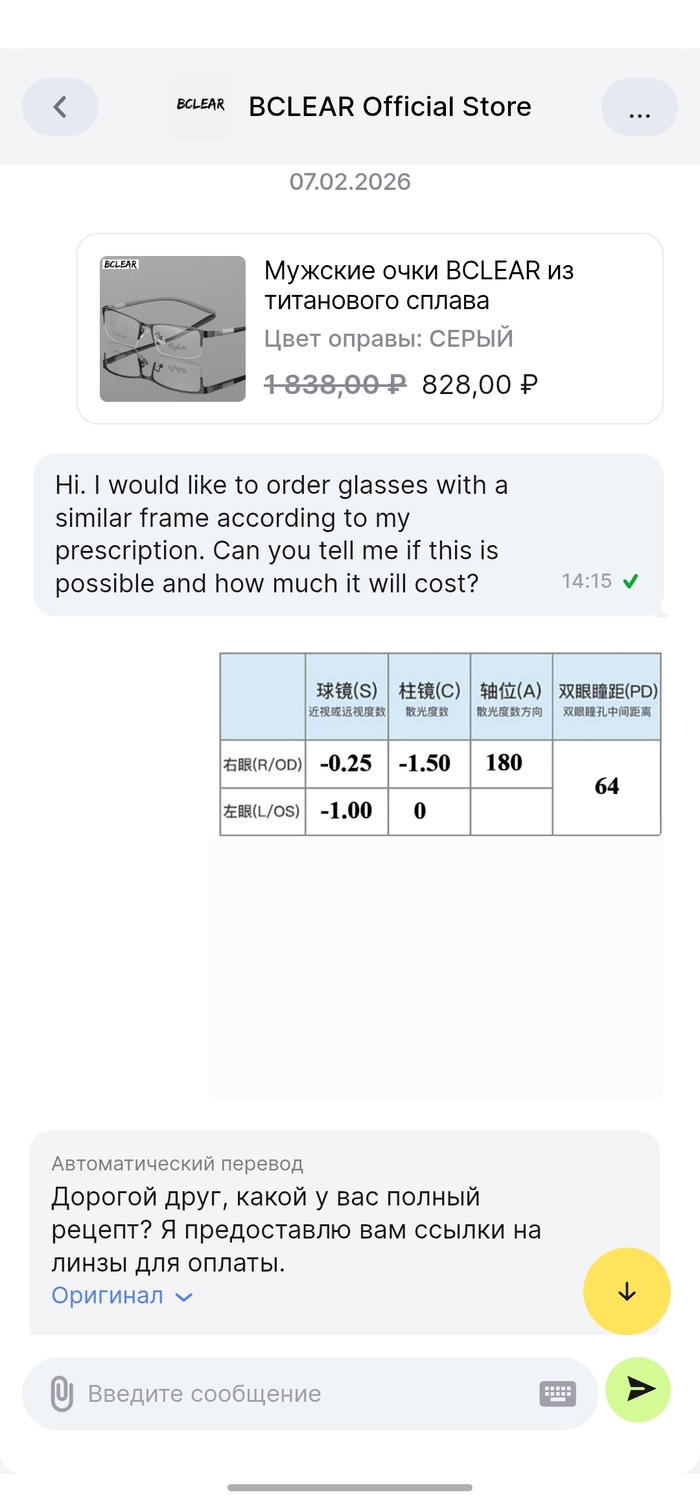Tap the green read checkmark on message
The height and width of the screenshot is (1501, 700).
click(630, 581)
